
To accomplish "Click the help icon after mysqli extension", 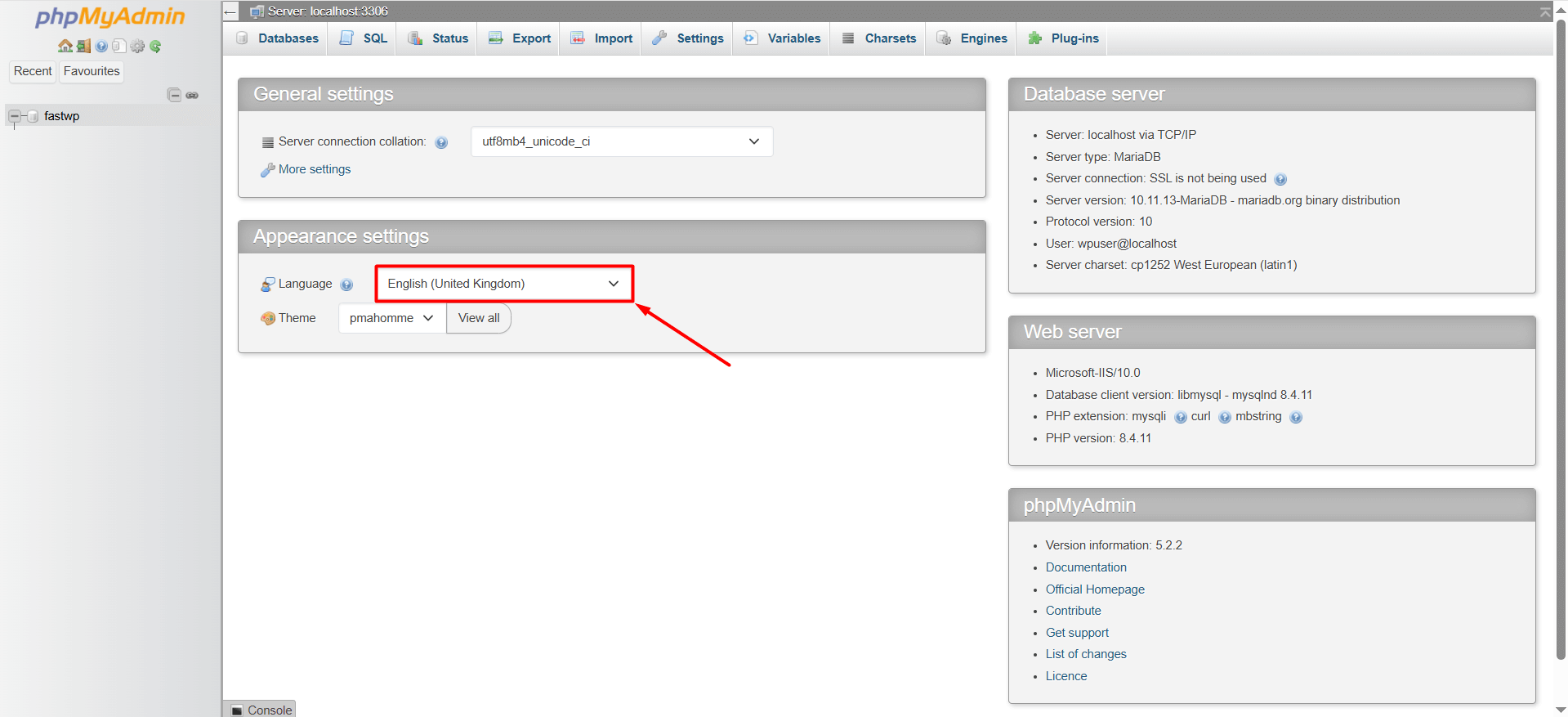I will (x=1181, y=417).
